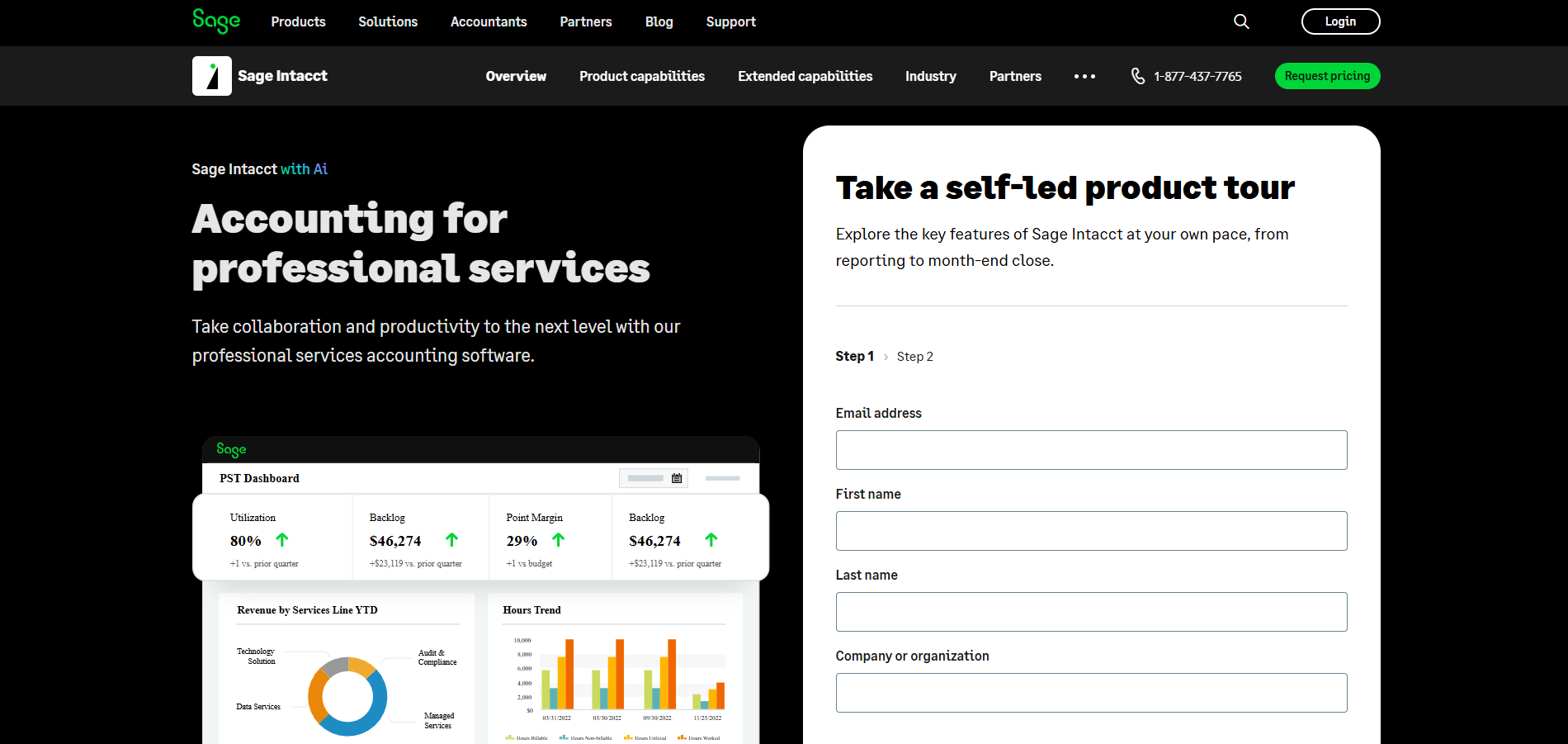This screenshot has height=744, width=1568.
Task: Click the Revenue by Services Line donut chart
Action: tap(347, 696)
